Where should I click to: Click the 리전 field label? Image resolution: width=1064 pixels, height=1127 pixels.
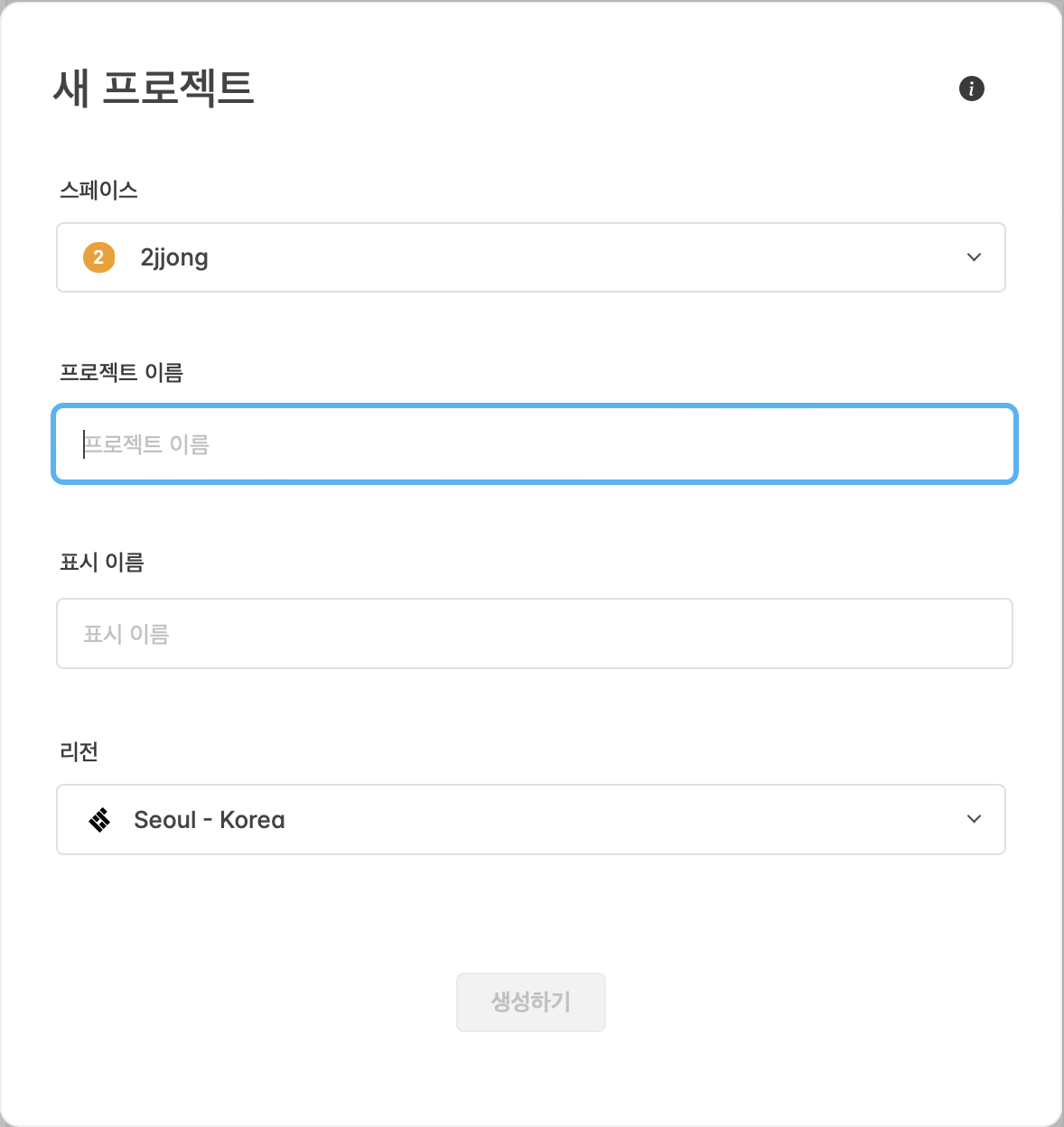tap(79, 752)
